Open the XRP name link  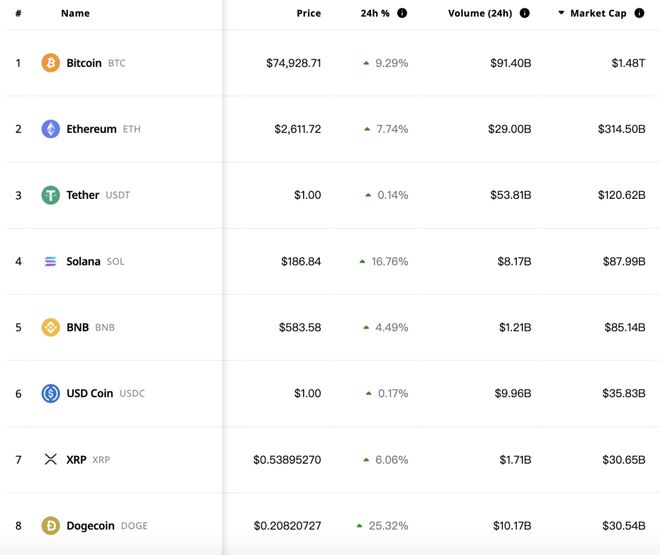click(x=76, y=459)
